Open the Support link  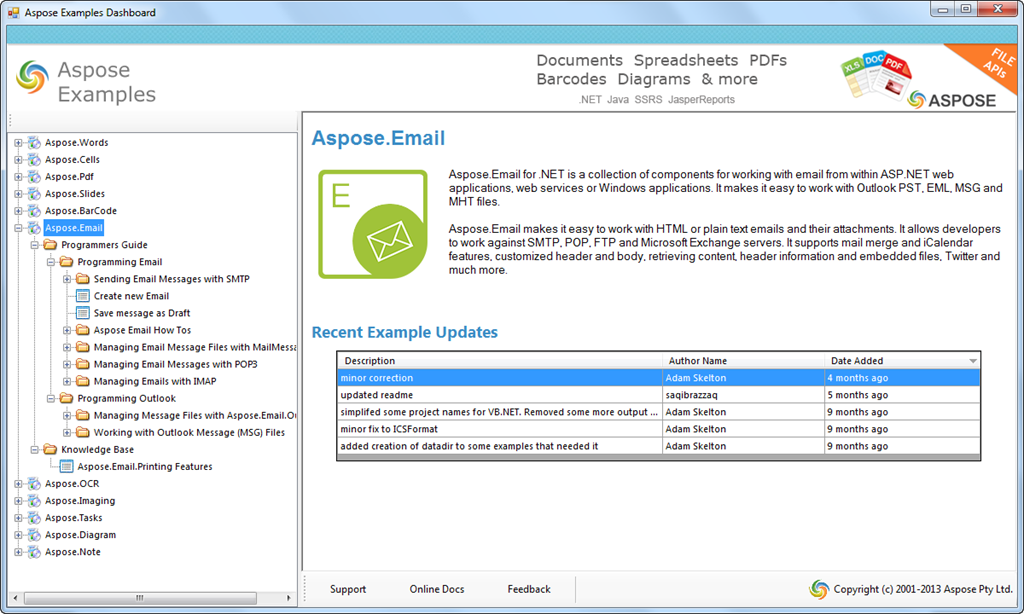tap(348, 589)
